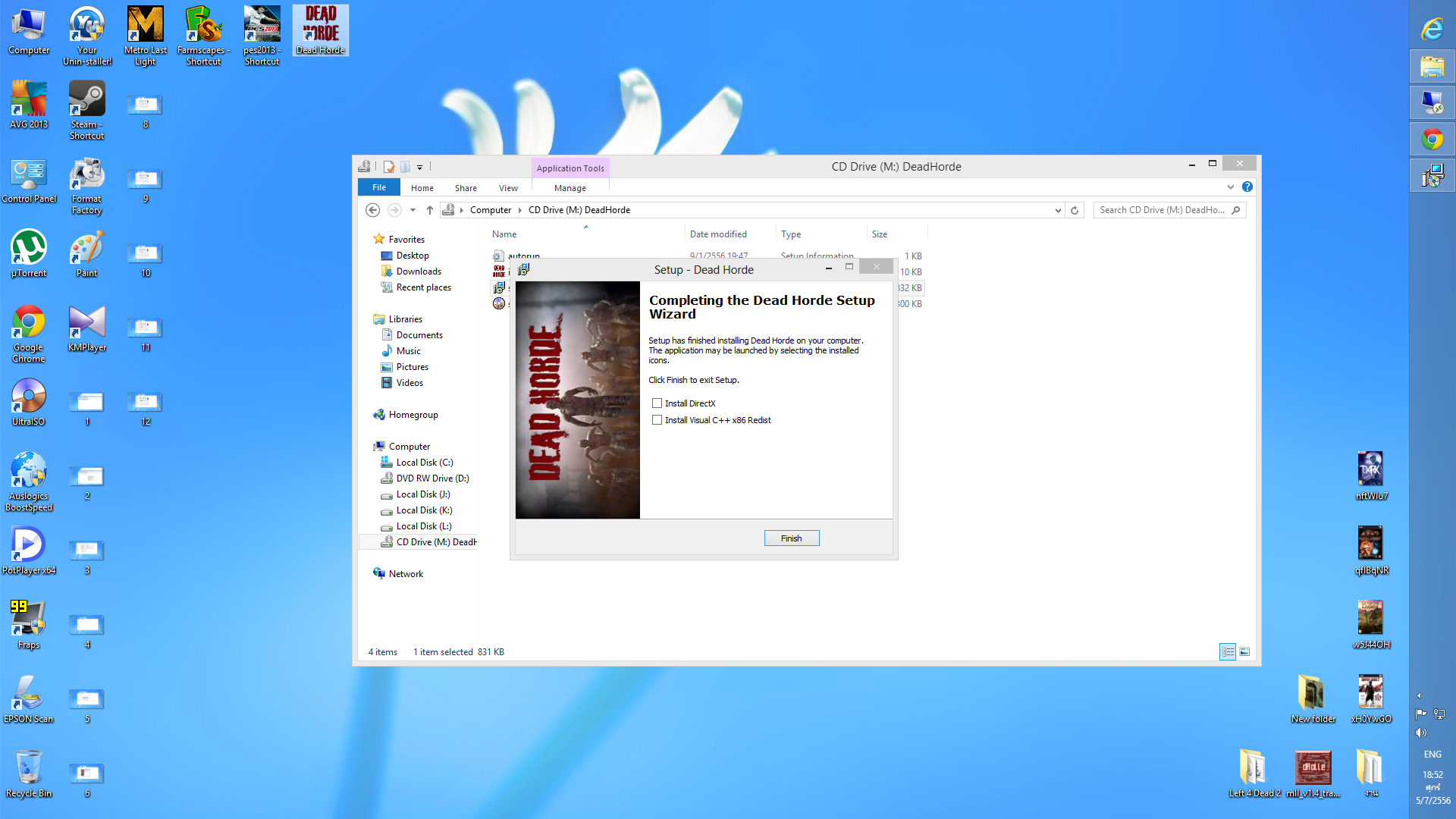Viewport: 1456px width, 819px height.
Task: Open the Format Factory desktop icon
Action: coord(86,176)
